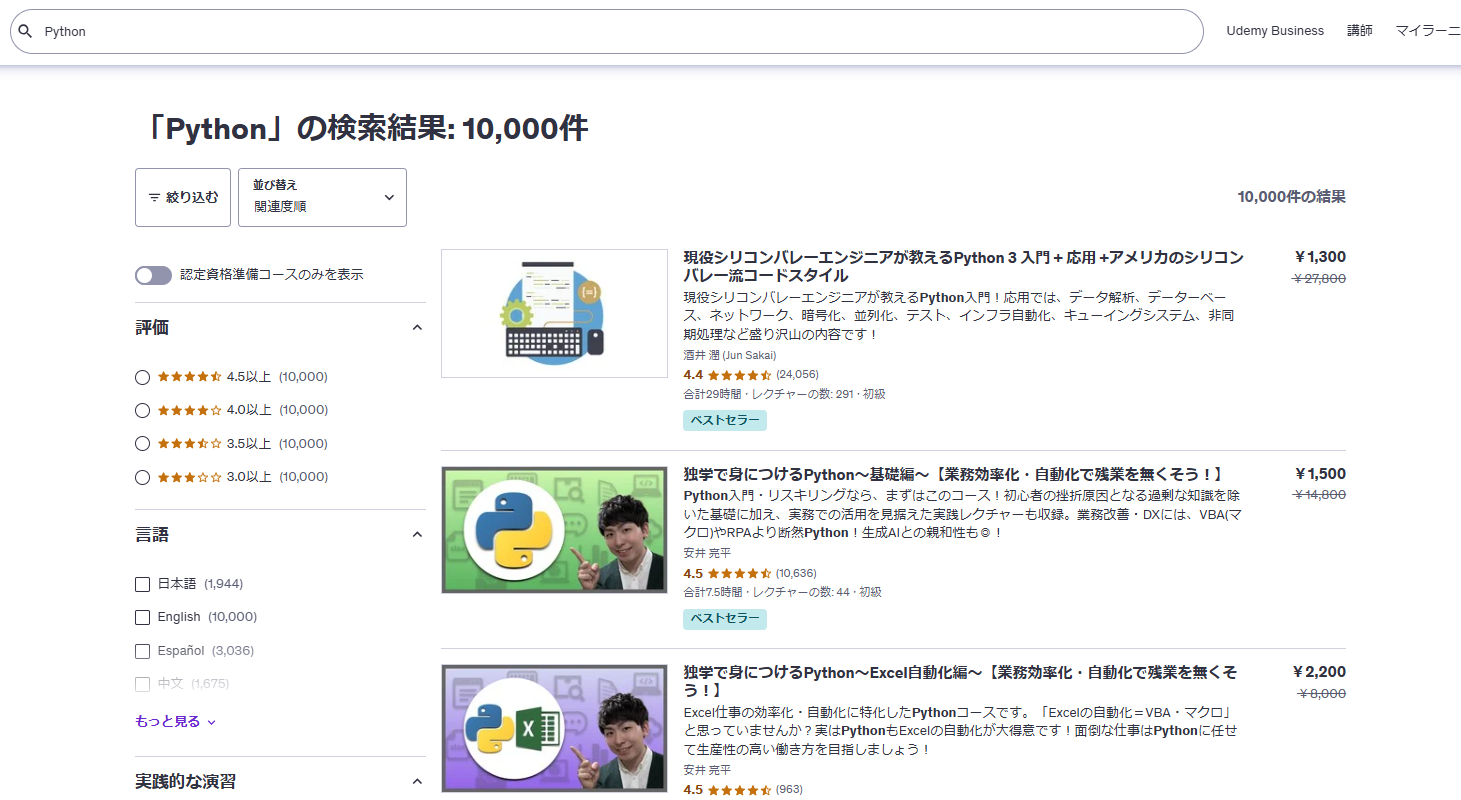Check the 日本語 language checkbox

point(142,584)
